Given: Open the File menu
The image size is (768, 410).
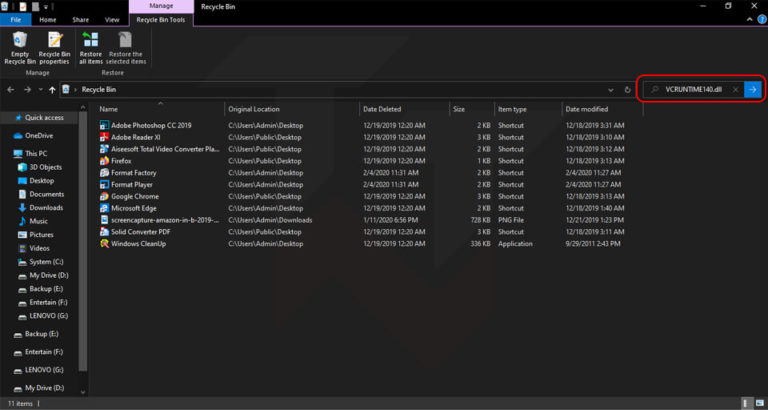Looking at the screenshot, I should coord(15,20).
